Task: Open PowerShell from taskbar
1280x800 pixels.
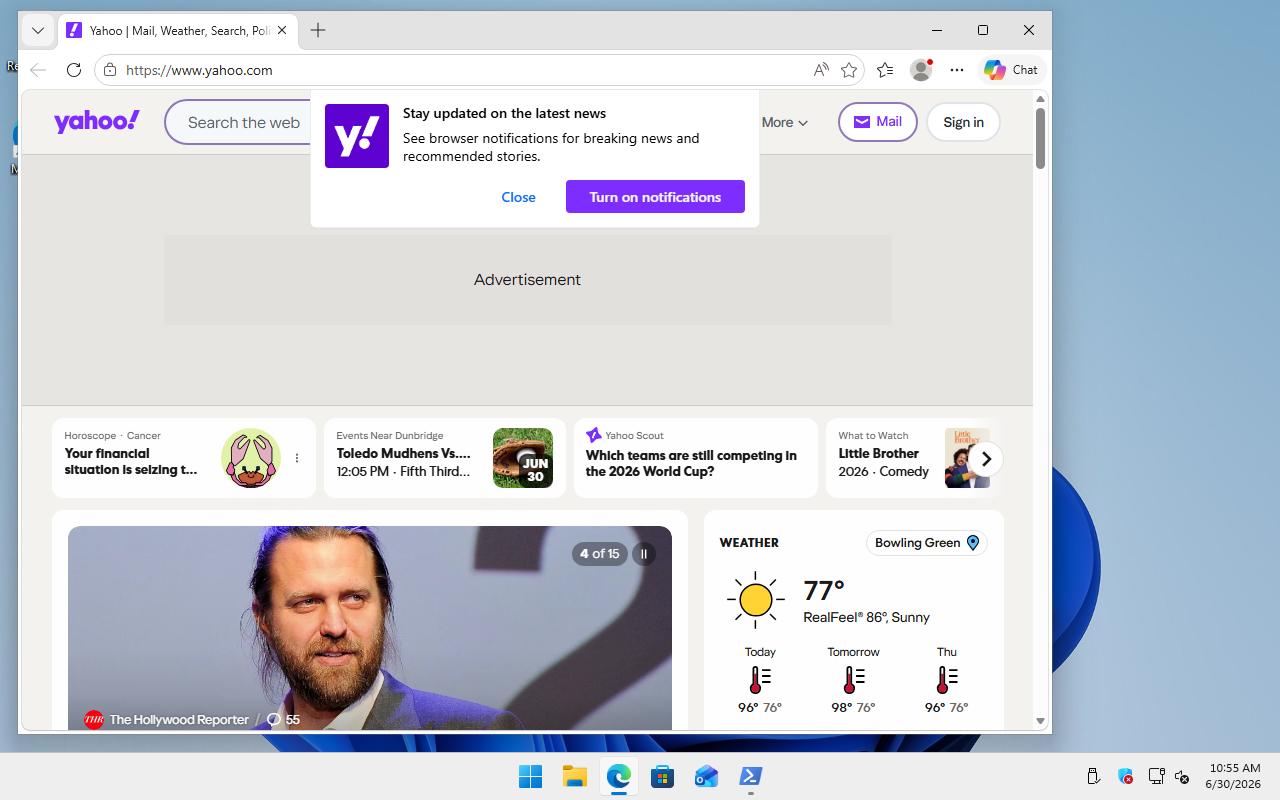Action: 750,776
